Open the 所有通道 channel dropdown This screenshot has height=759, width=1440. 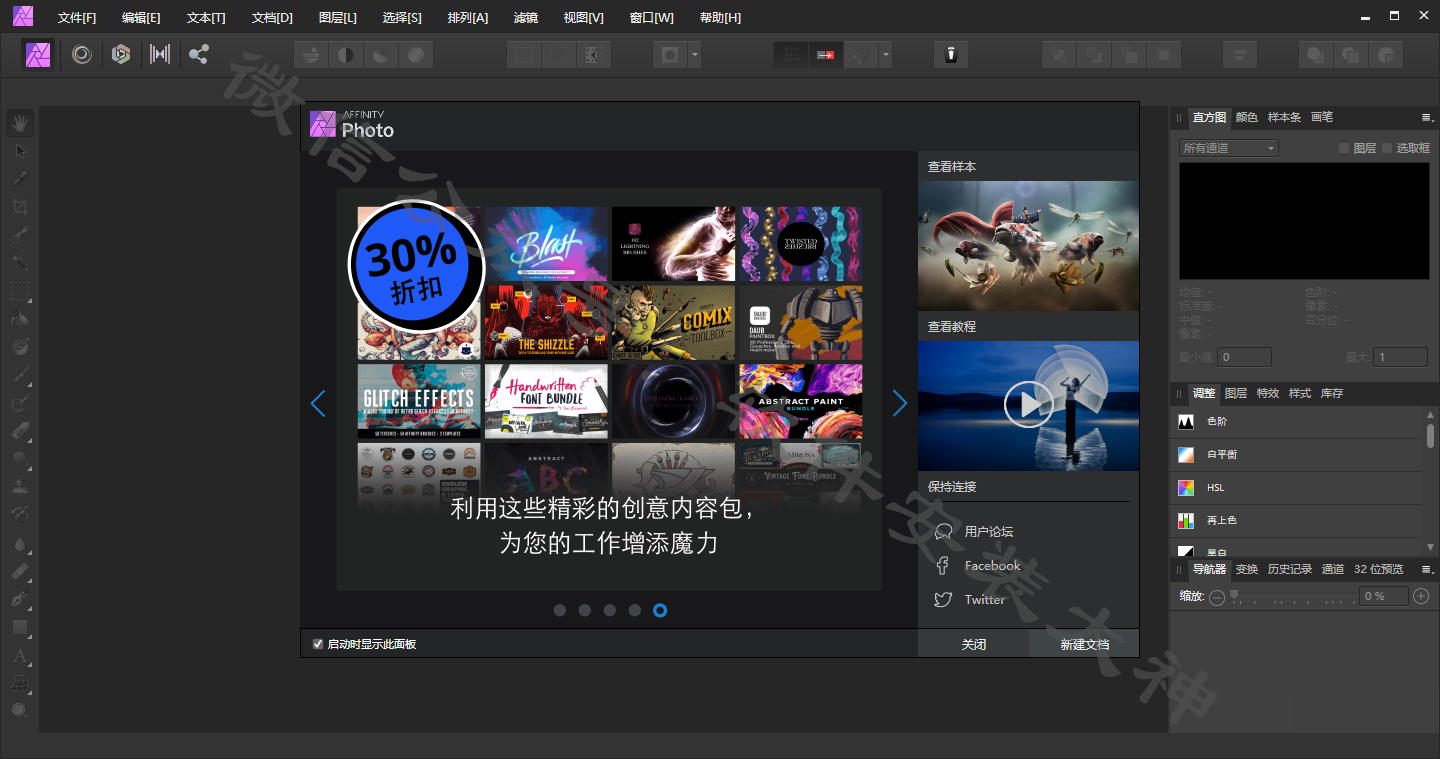1228,148
